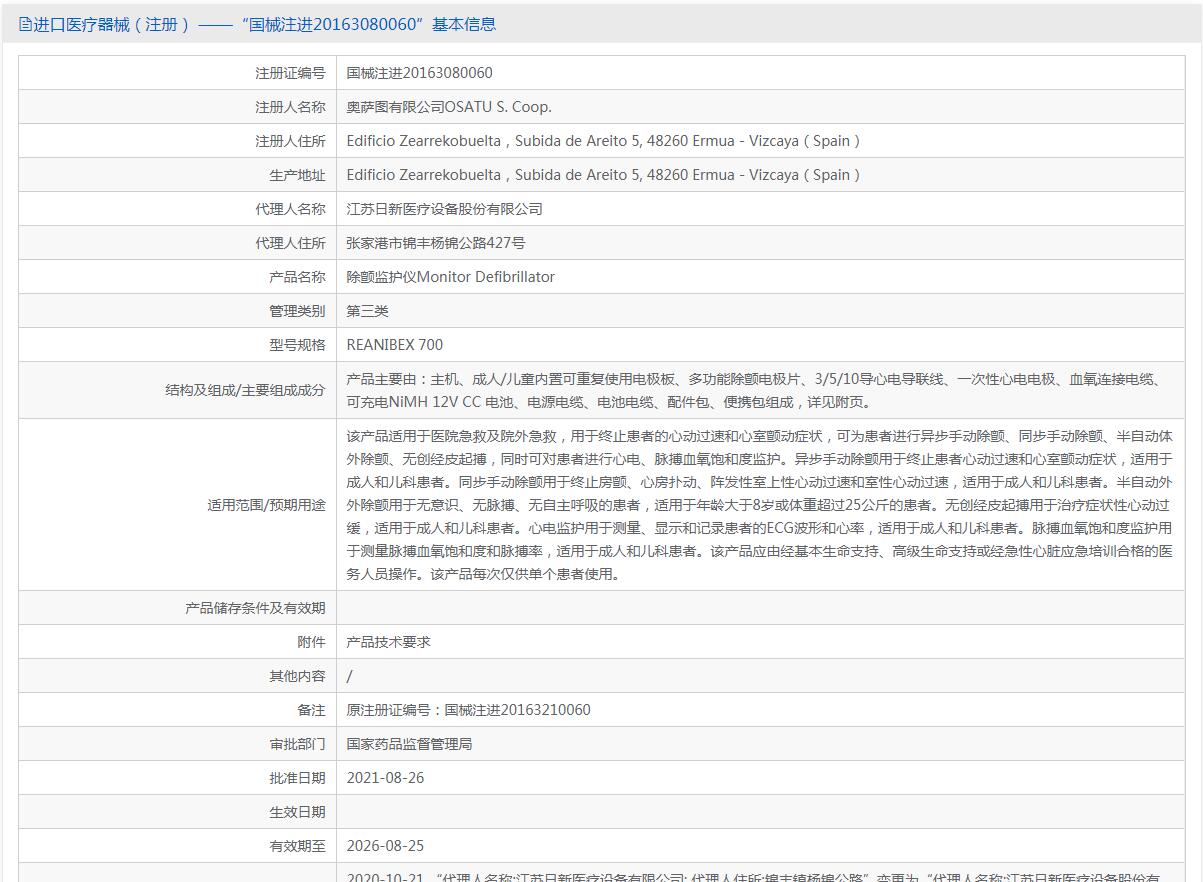Select the 第三类 management category value
Viewport: 1203px width, 882px height.
click(x=367, y=311)
